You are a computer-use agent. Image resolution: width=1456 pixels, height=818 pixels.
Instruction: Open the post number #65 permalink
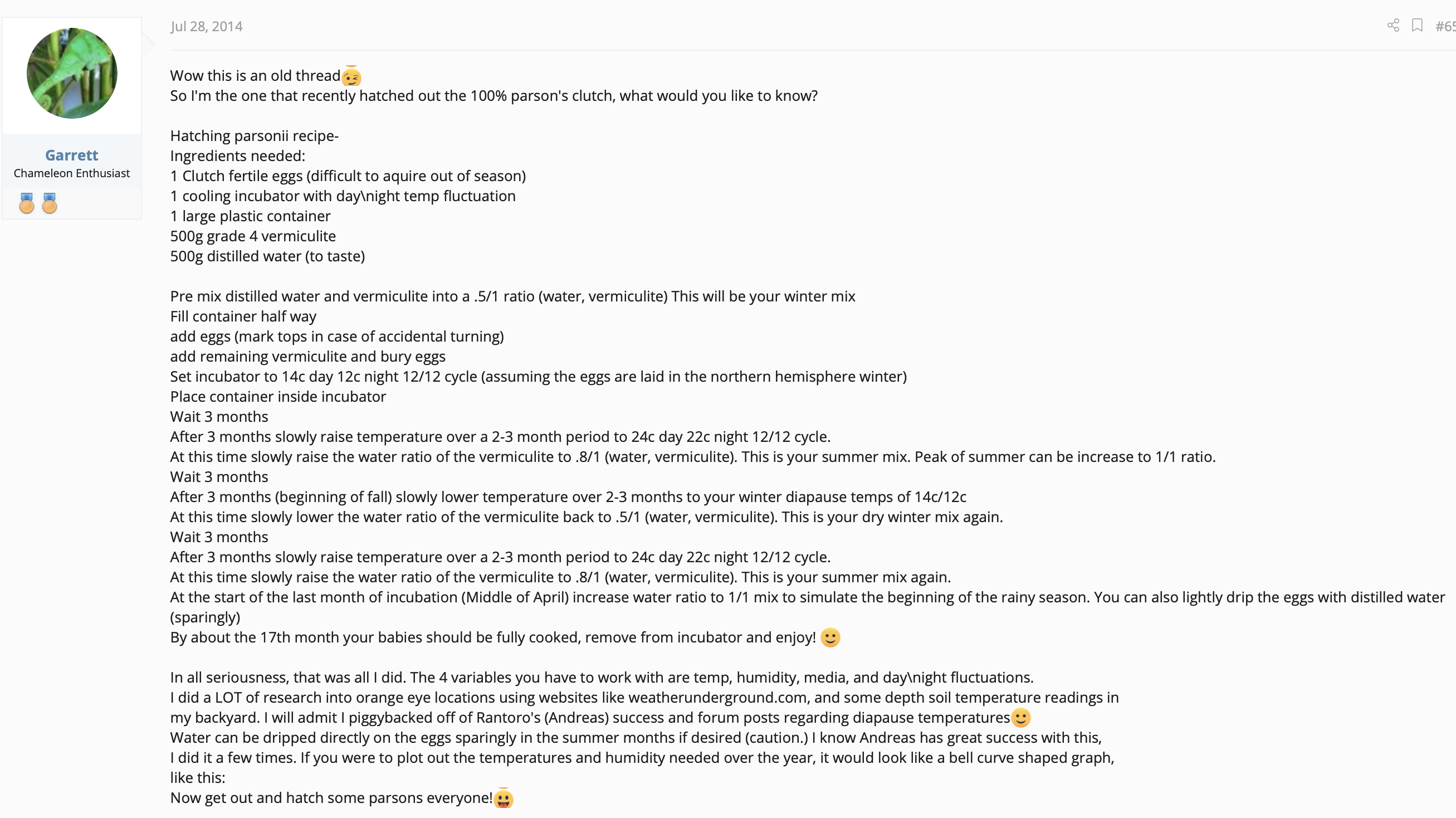click(x=1445, y=27)
